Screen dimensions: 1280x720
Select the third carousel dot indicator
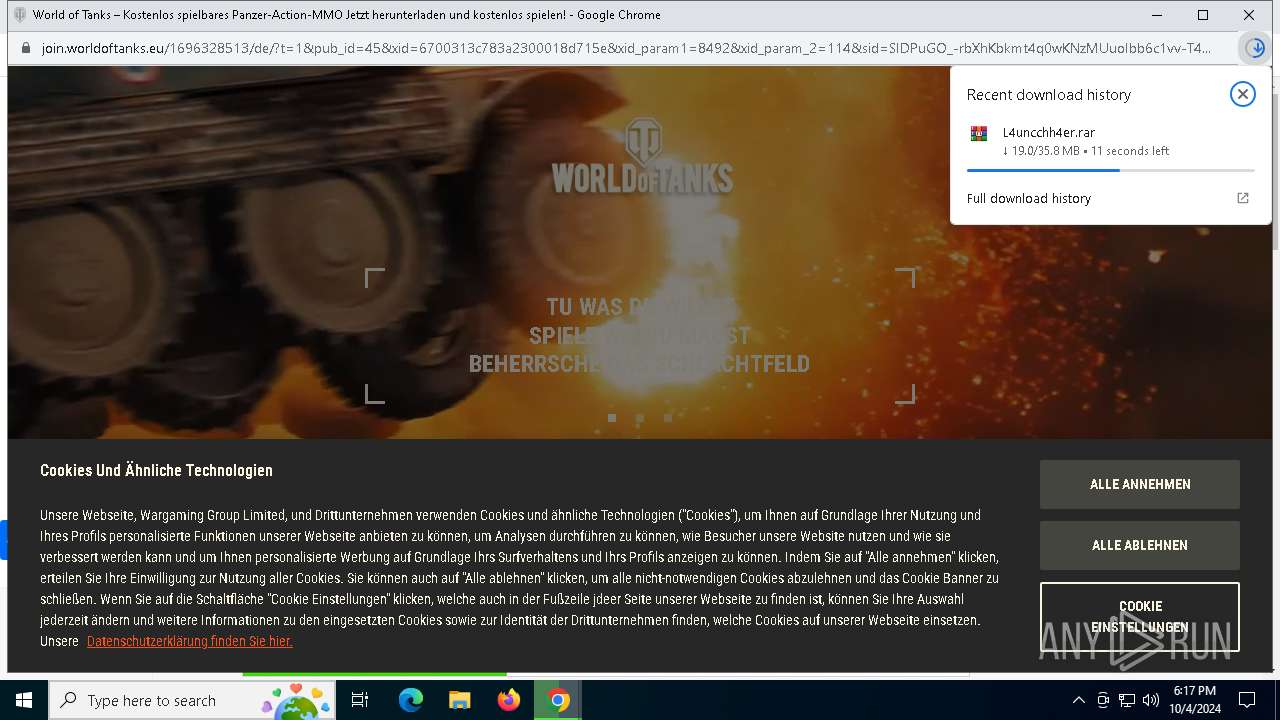[668, 418]
